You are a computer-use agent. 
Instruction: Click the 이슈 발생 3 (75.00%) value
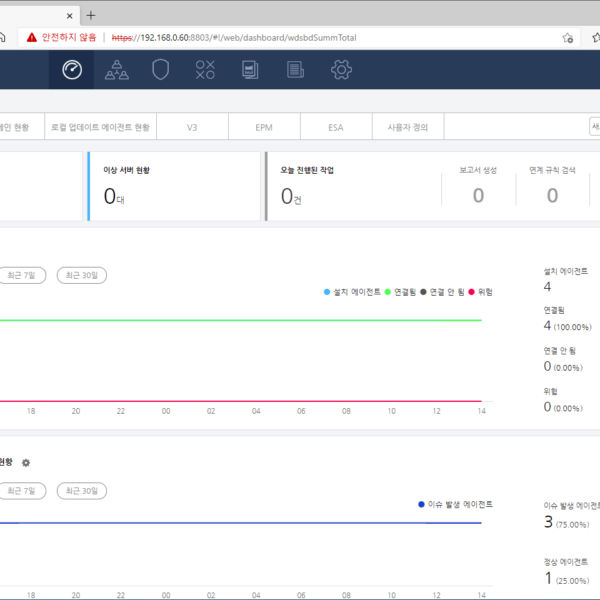pos(567,522)
